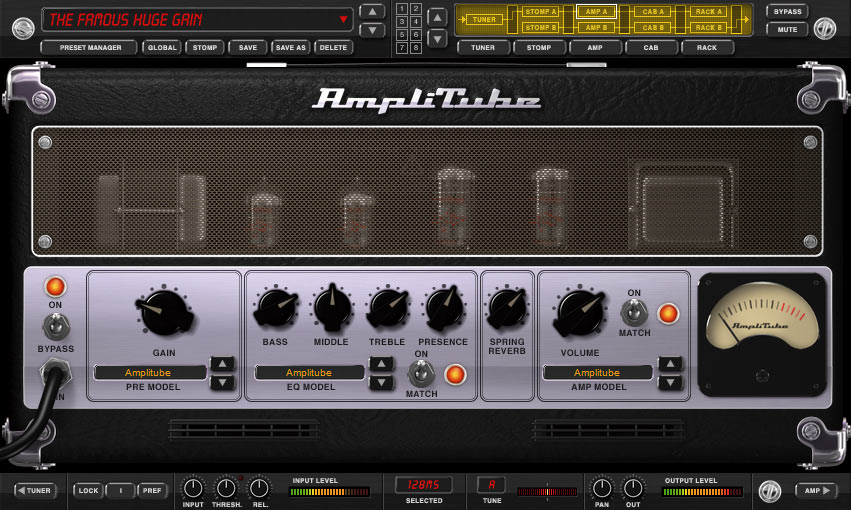Select Rack B block in signal chain

point(709,28)
